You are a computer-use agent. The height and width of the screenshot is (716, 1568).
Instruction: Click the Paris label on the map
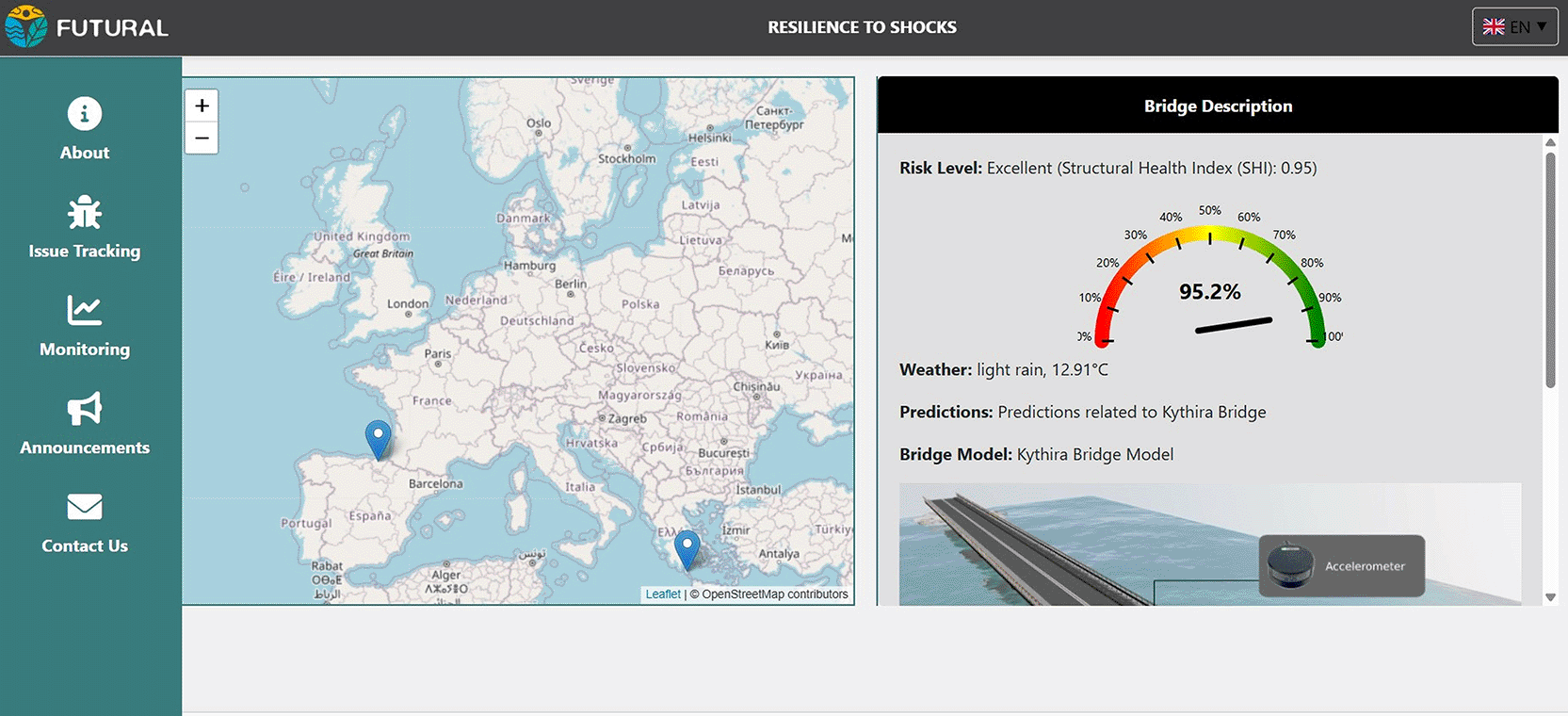click(438, 353)
